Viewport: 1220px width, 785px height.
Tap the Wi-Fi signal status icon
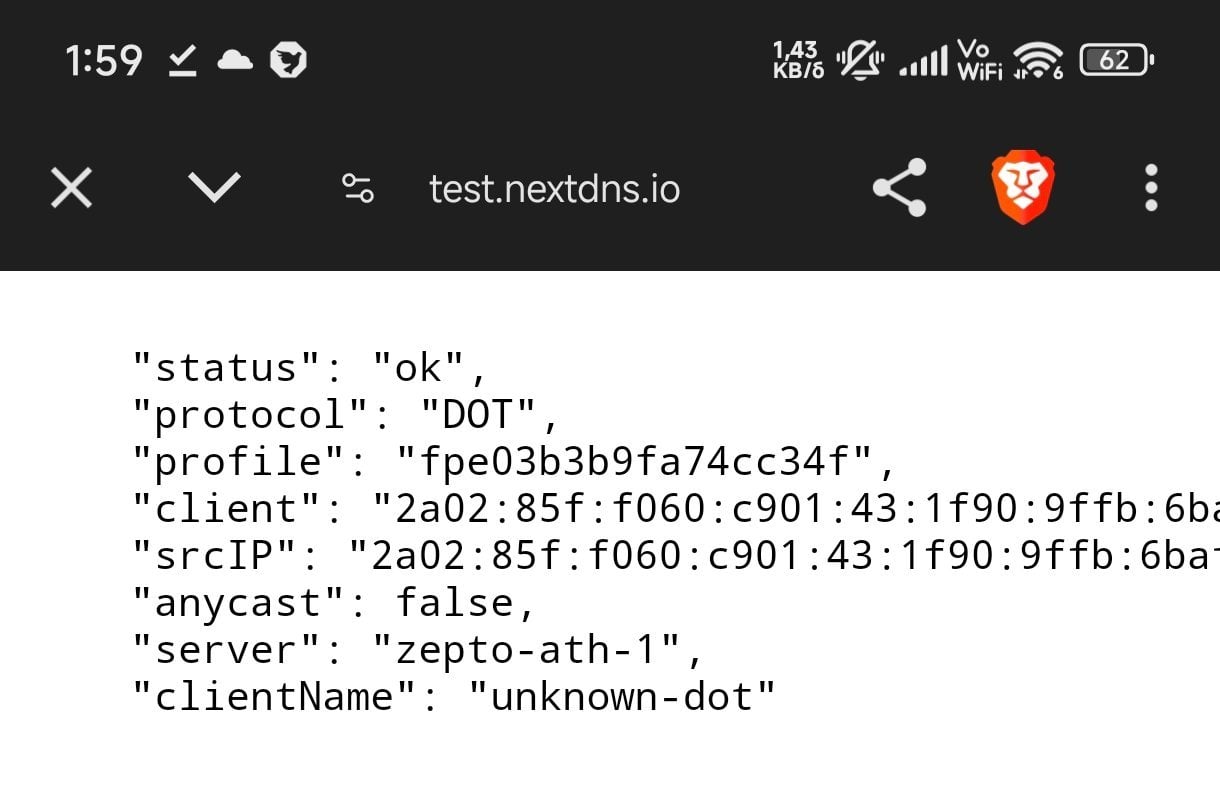[1037, 61]
